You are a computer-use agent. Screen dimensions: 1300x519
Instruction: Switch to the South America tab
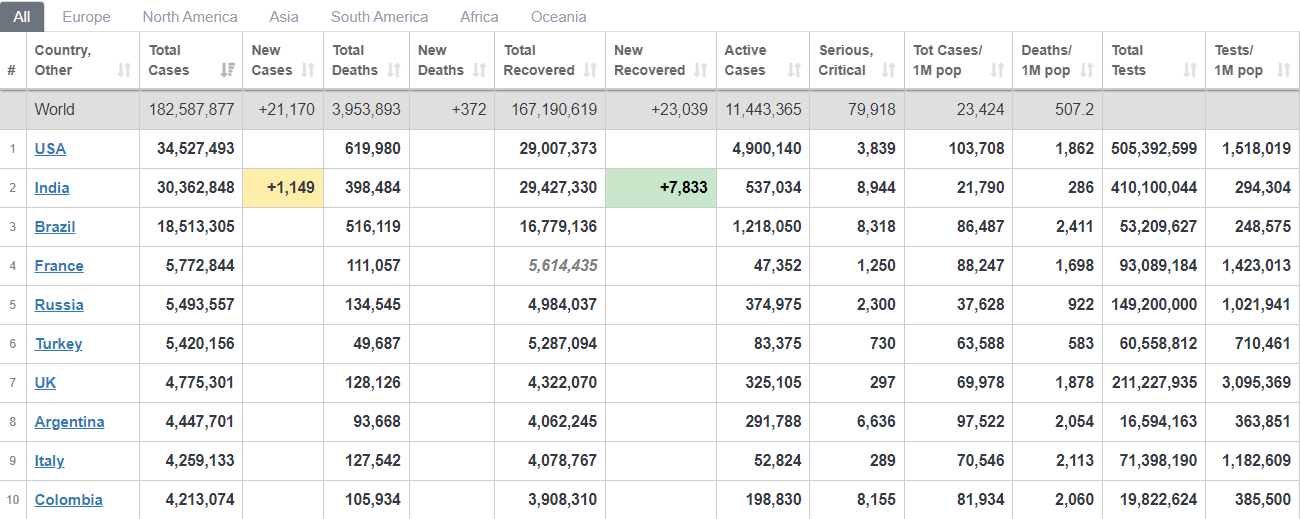(x=379, y=17)
